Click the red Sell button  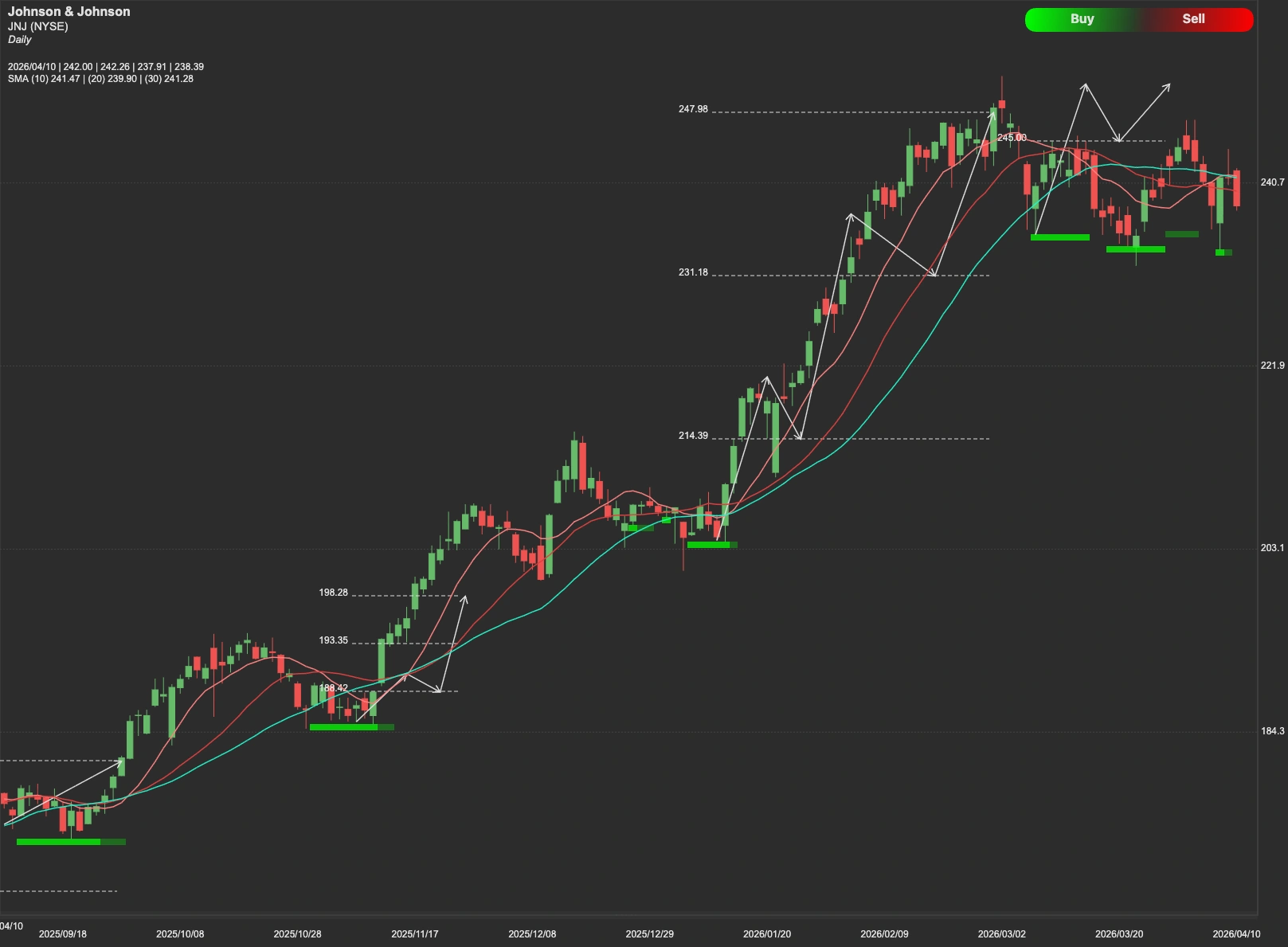coord(1192,18)
